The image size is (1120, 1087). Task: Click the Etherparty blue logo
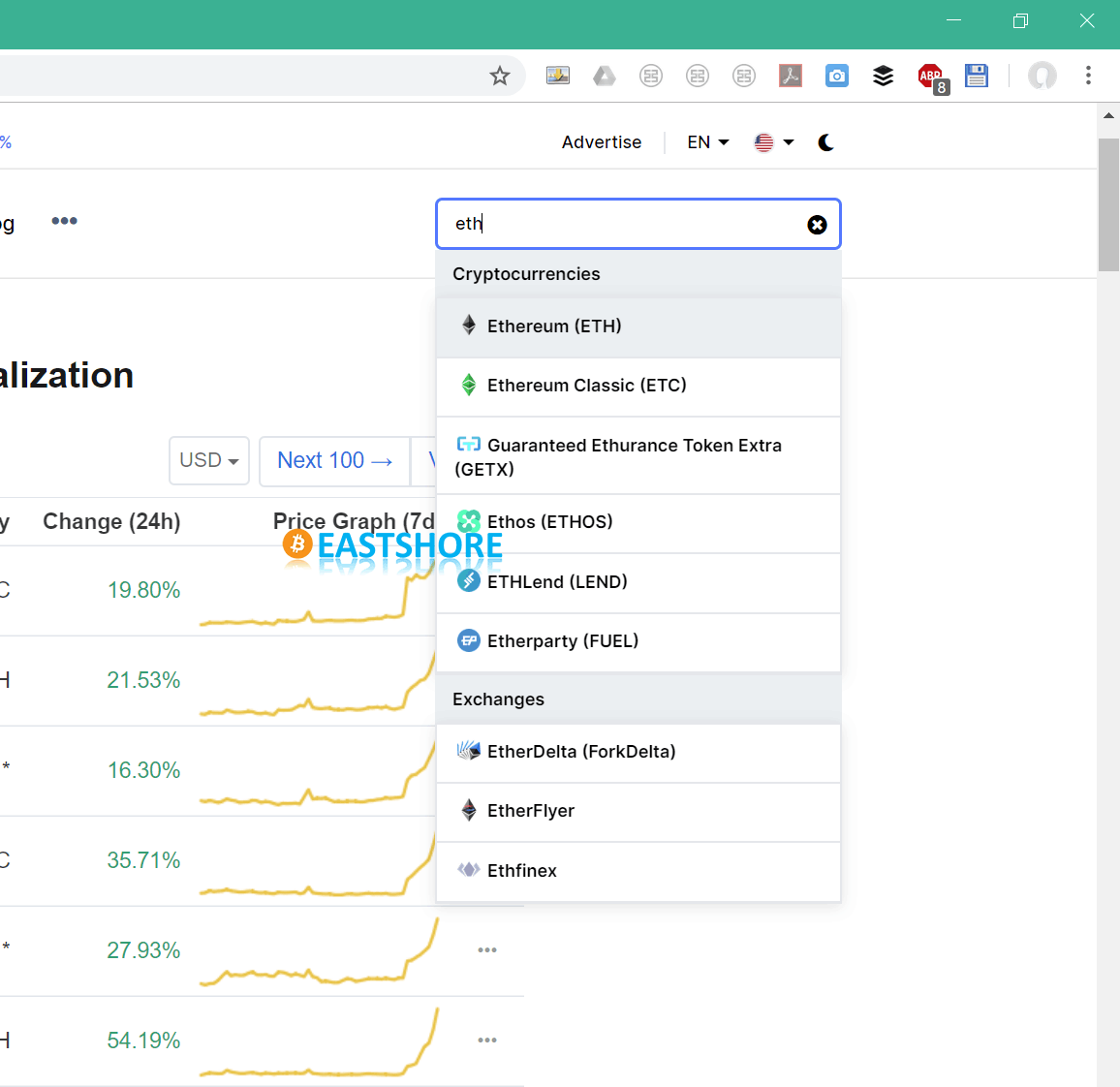coord(469,640)
